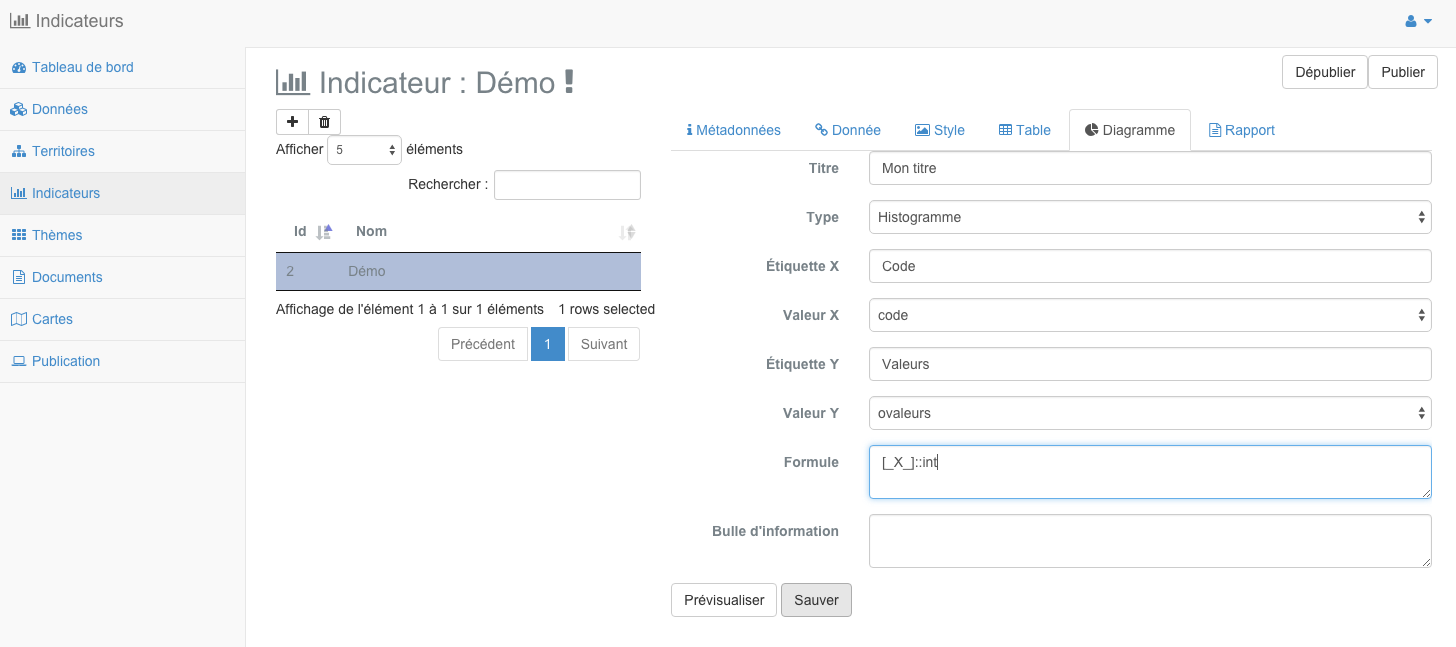Click the Indicateurs brand title
The image size is (1456, 647).
pos(80,20)
